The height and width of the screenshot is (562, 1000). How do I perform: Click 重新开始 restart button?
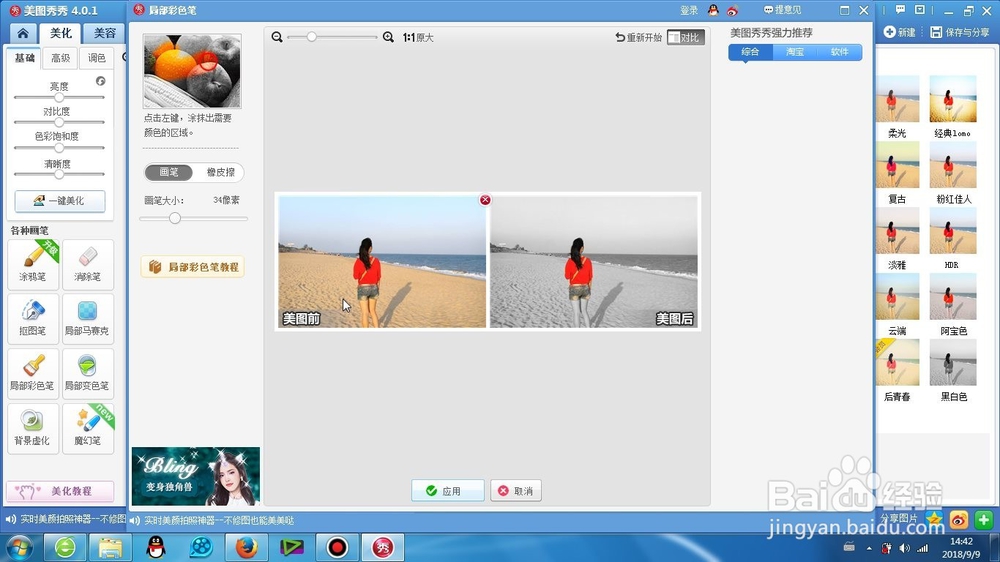[638, 37]
